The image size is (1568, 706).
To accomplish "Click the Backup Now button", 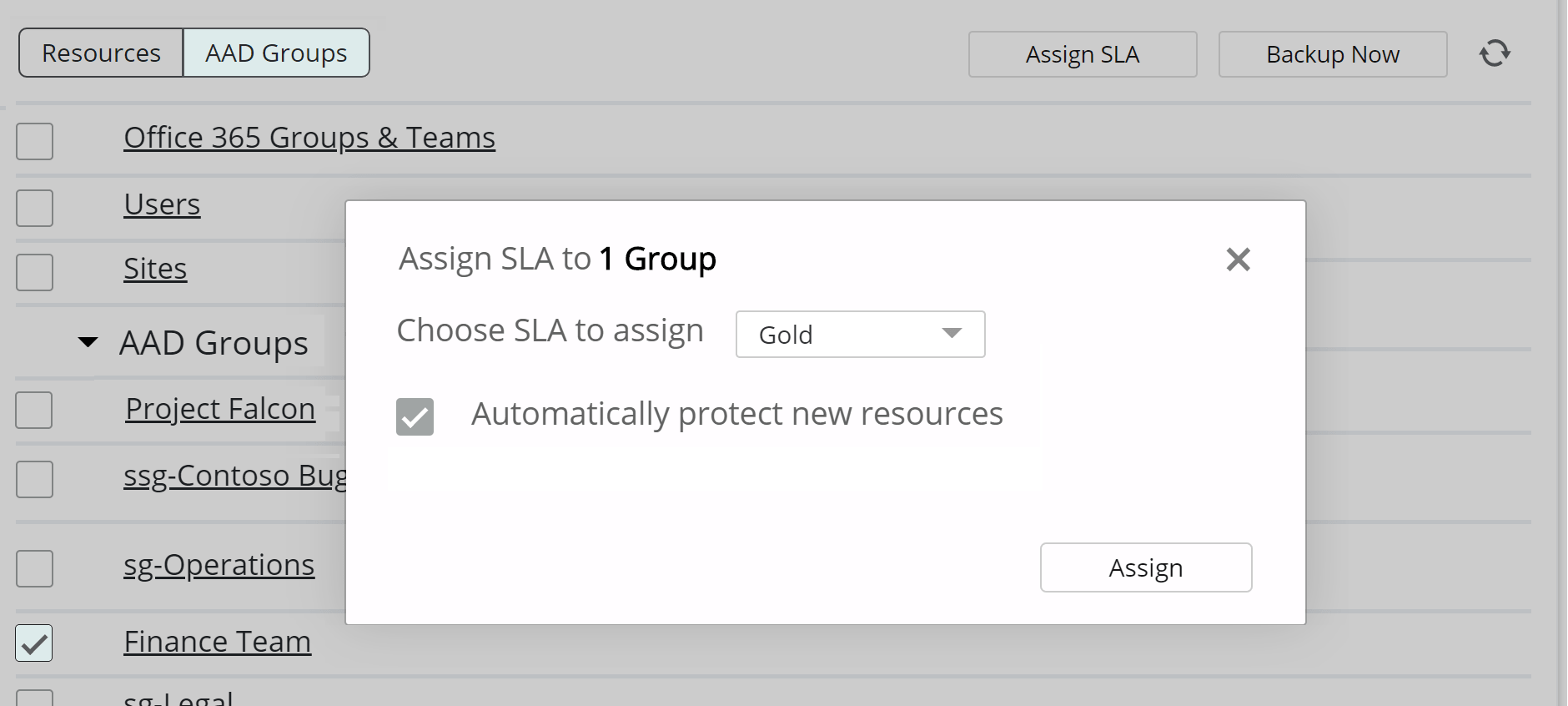I will 1332,54.
